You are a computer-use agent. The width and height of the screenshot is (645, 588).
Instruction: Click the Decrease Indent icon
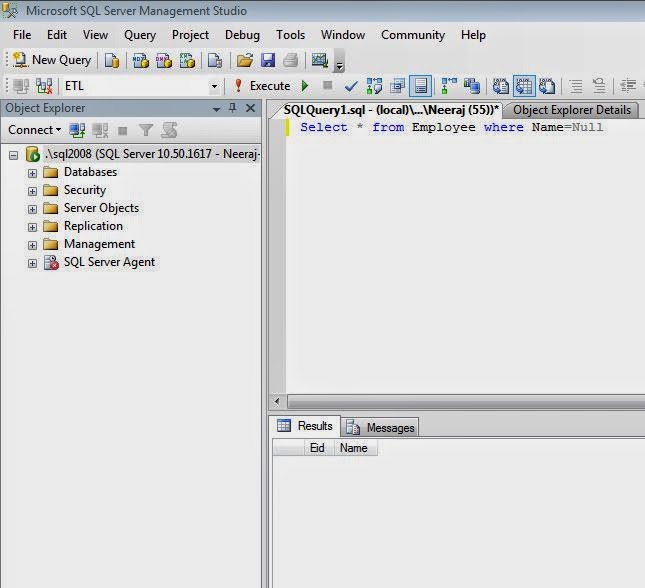coord(628,86)
